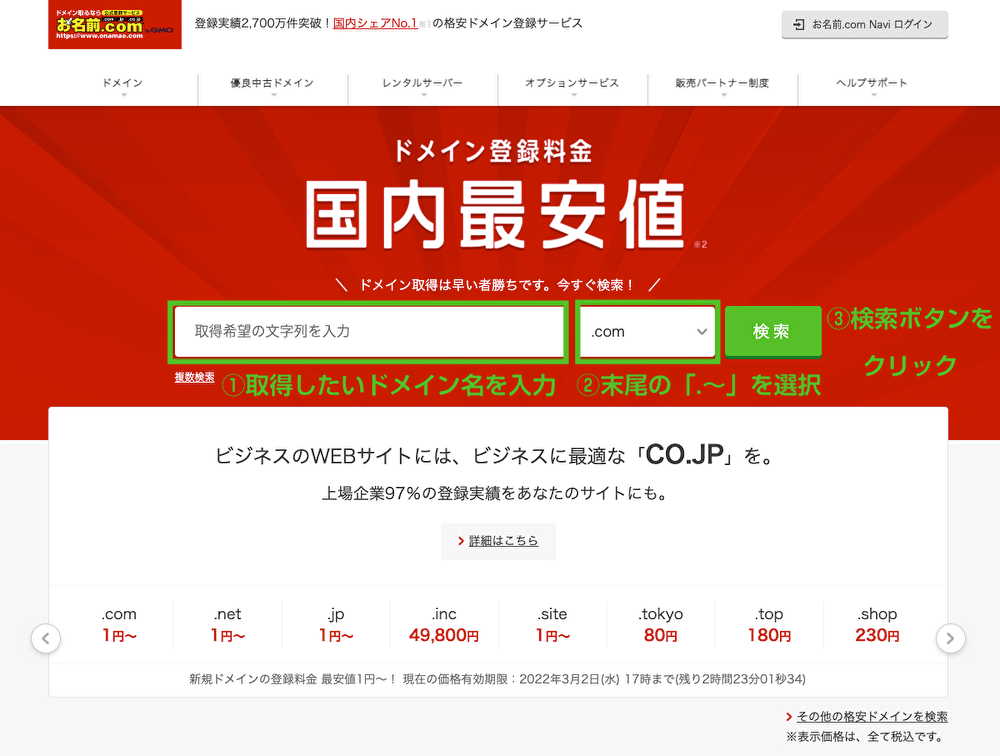Click the previous carousel arrow on the left
Viewport: 1000px width, 756px height.
click(x=46, y=638)
